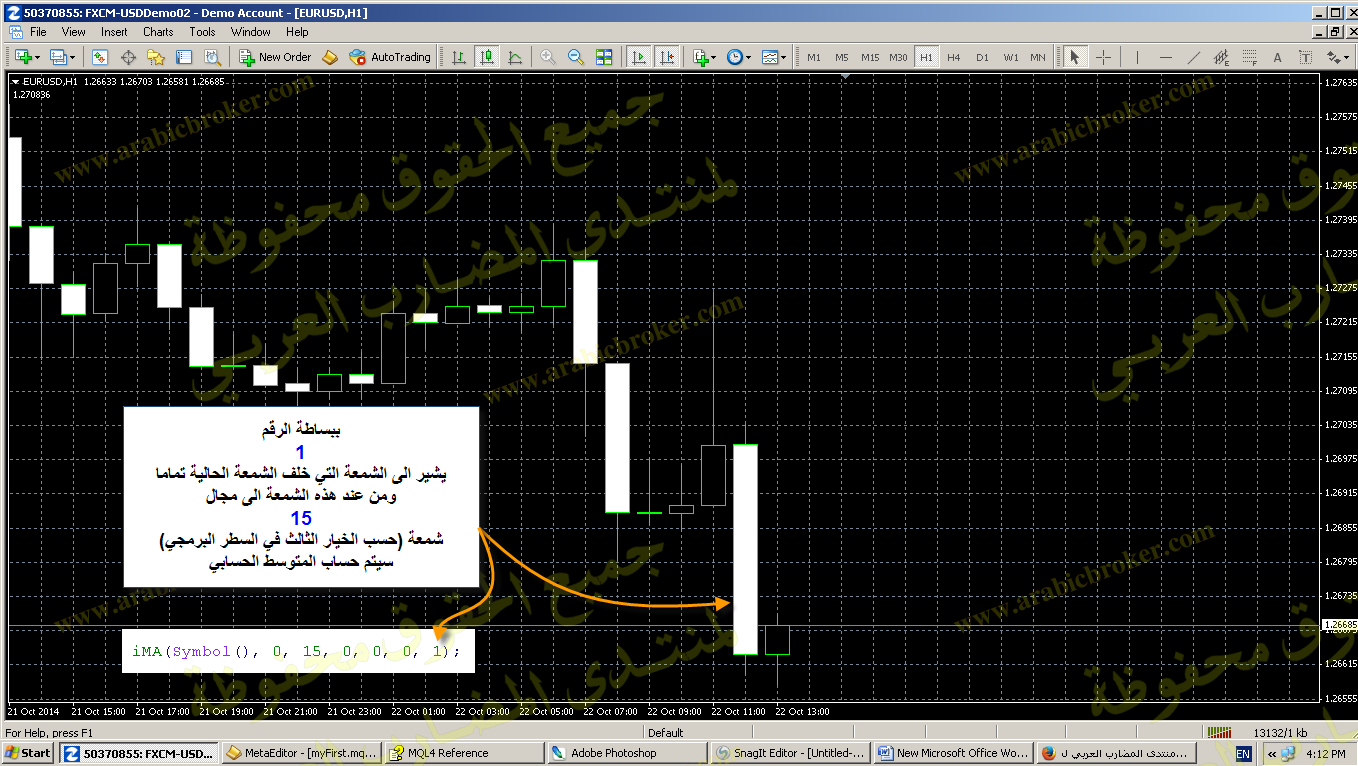The image size is (1358, 766).
Task: Open the Profiles toolbar icon
Action: pyautogui.click(x=57, y=57)
